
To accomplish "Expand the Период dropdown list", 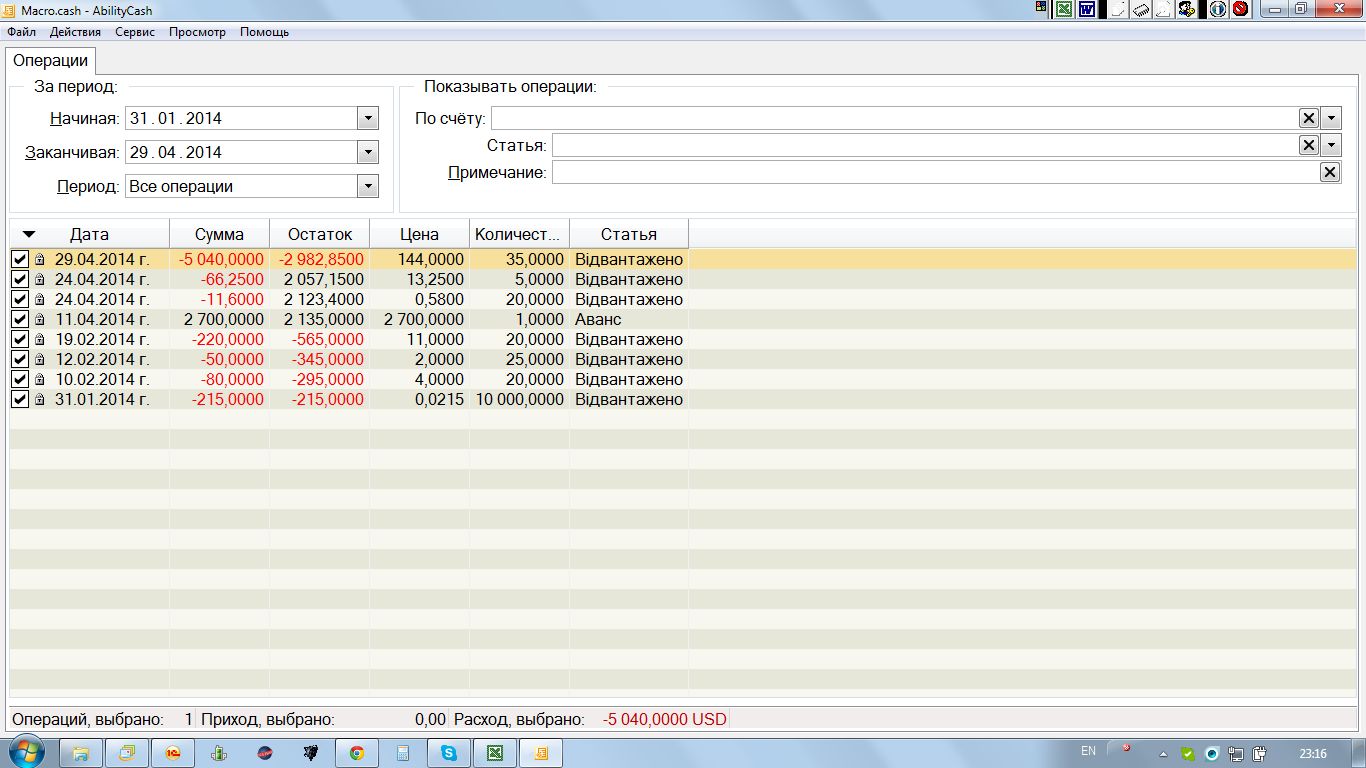I will 368,186.
